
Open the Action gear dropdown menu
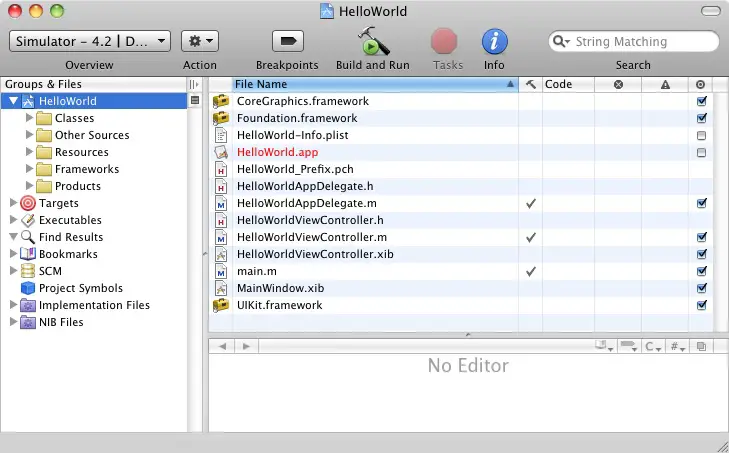[x=199, y=41]
